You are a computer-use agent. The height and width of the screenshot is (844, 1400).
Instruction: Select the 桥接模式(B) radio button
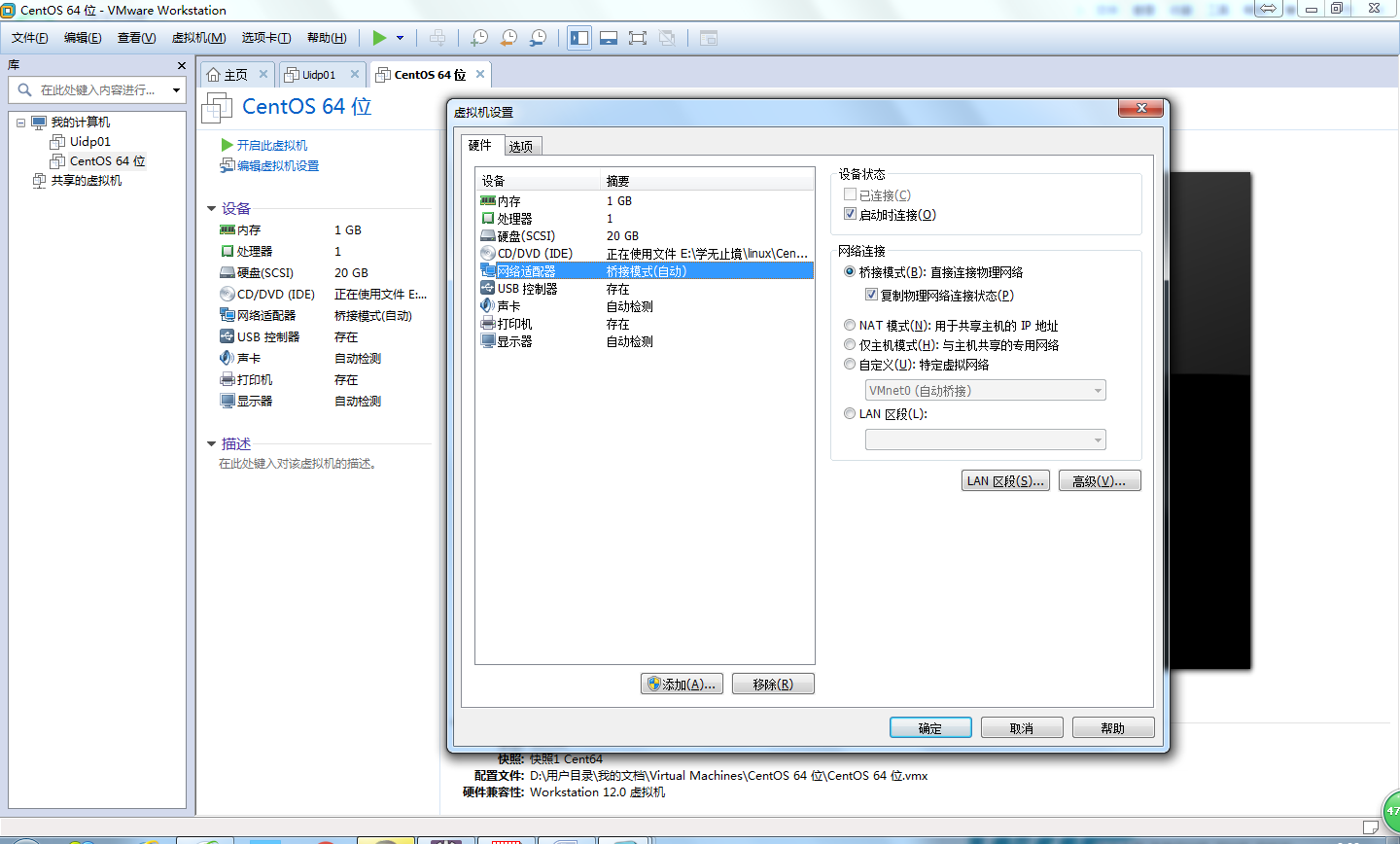(x=850, y=272)
